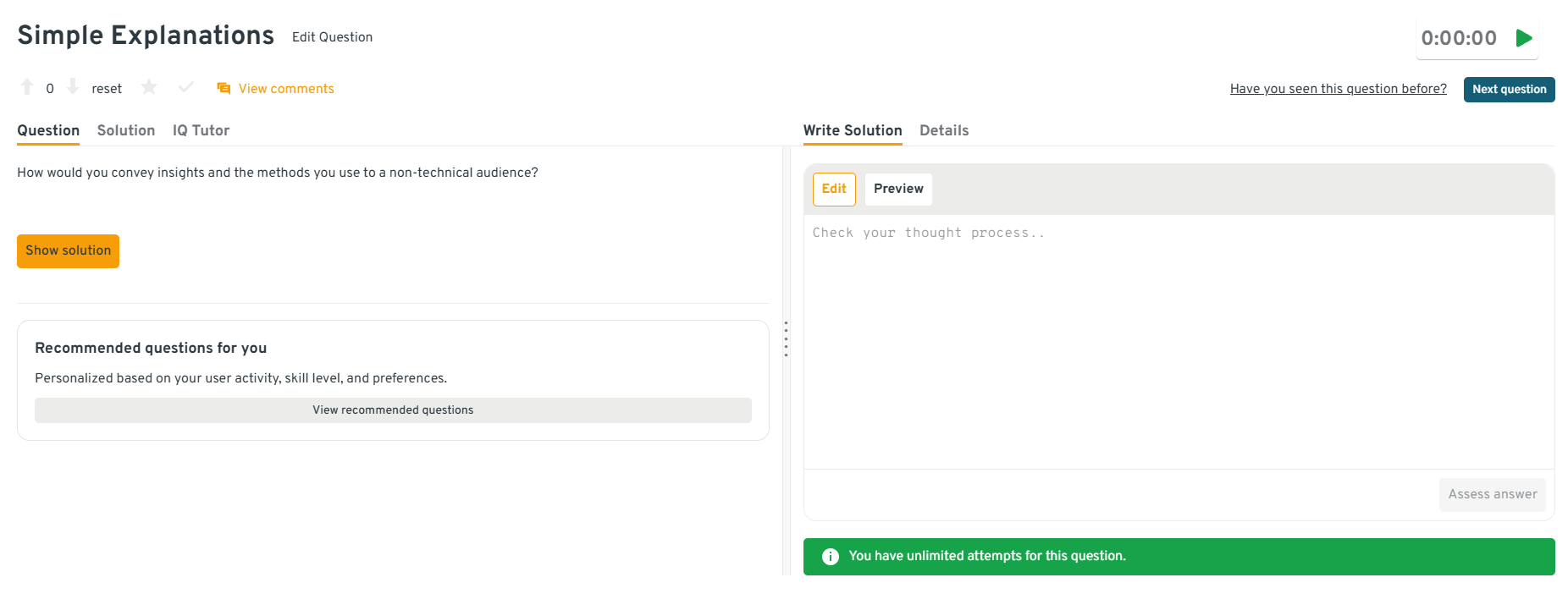Start the timer with the green play icon

click(x=1524, y=38)
